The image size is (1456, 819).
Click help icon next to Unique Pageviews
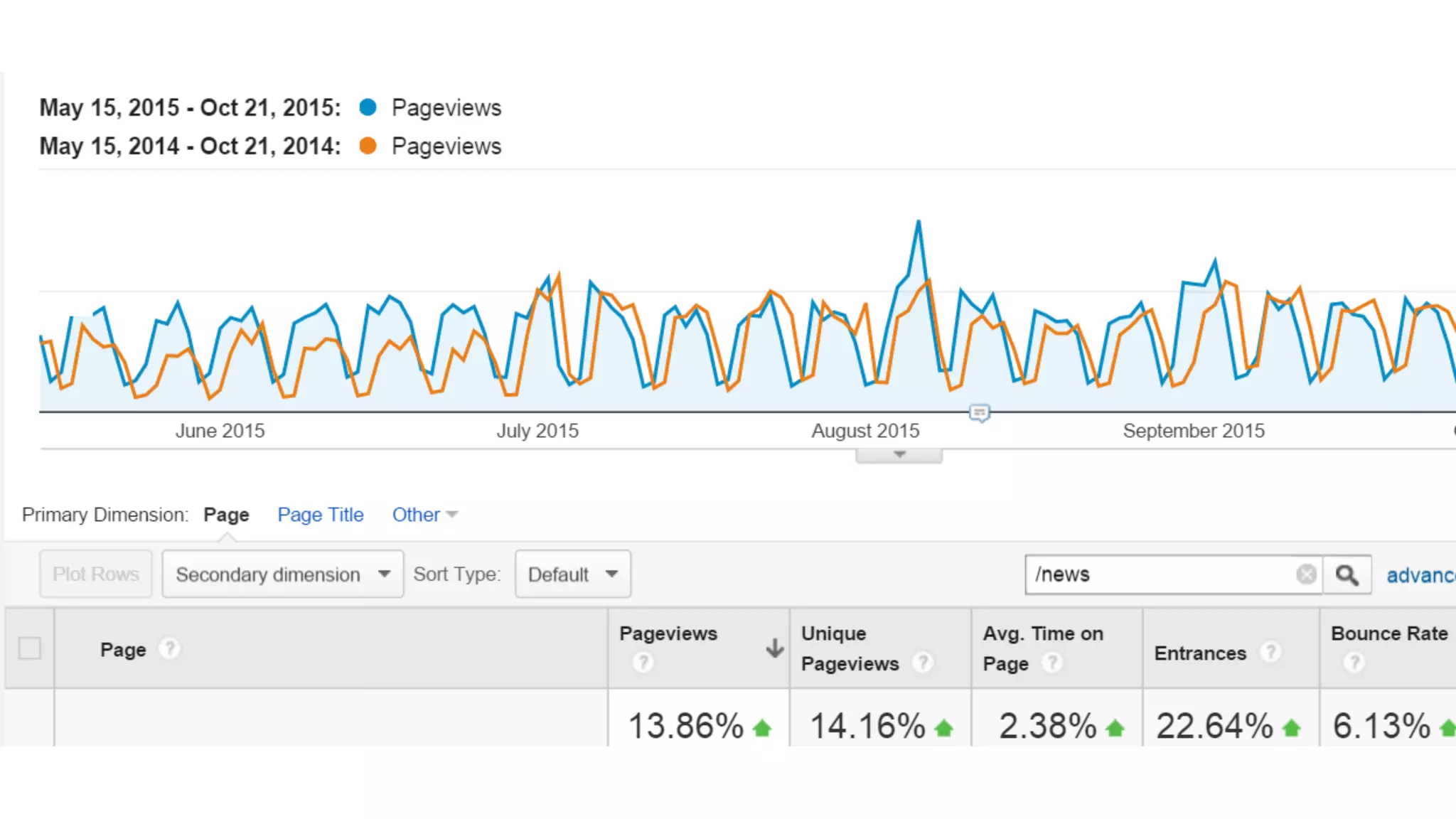(923, 663)
